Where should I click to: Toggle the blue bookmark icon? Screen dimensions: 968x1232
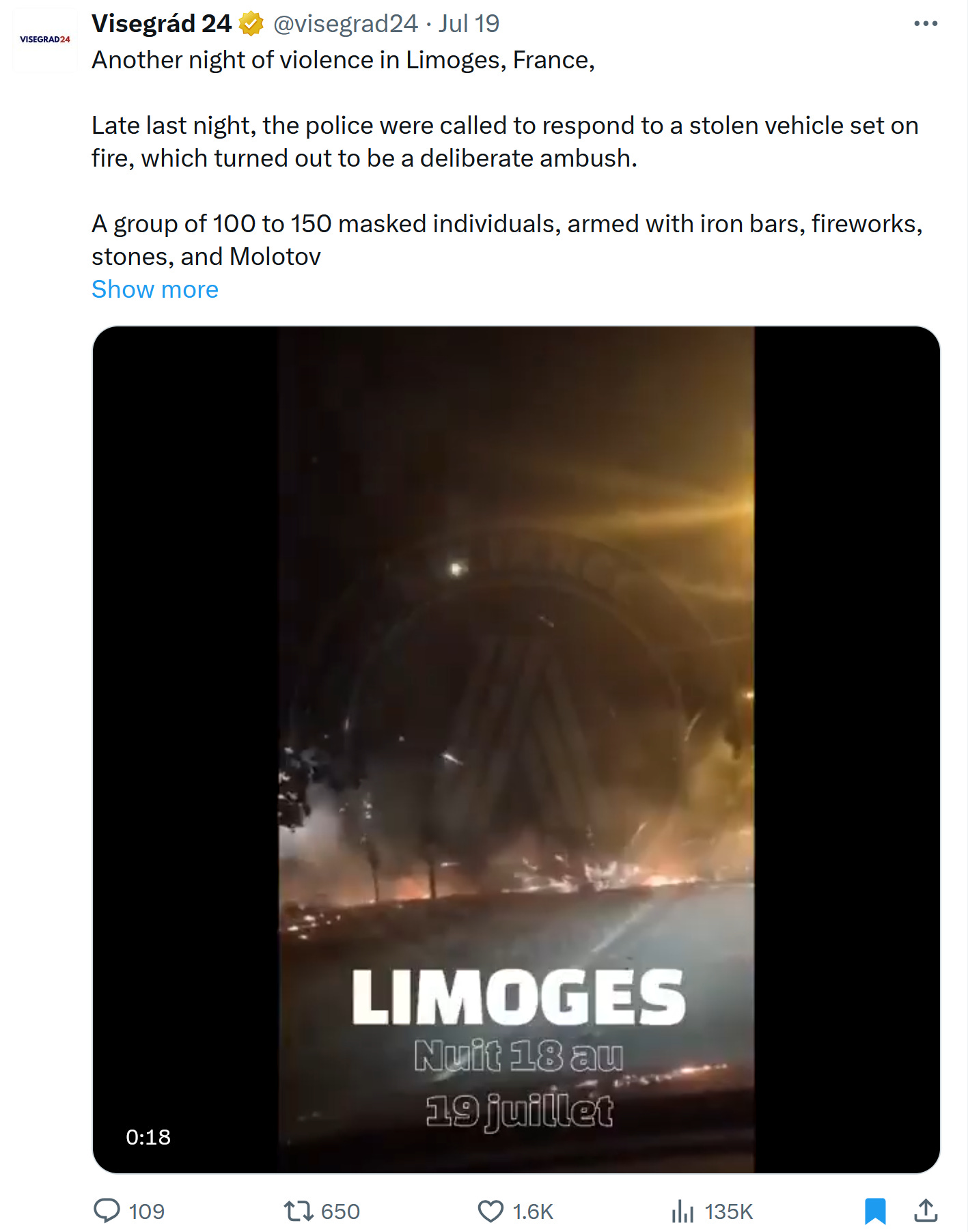(875, 1211)
